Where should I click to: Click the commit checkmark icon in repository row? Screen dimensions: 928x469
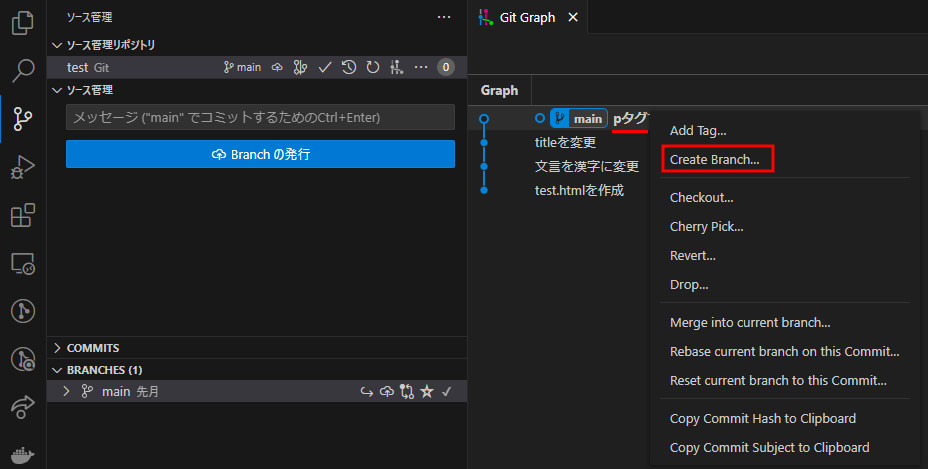(325, 68)
